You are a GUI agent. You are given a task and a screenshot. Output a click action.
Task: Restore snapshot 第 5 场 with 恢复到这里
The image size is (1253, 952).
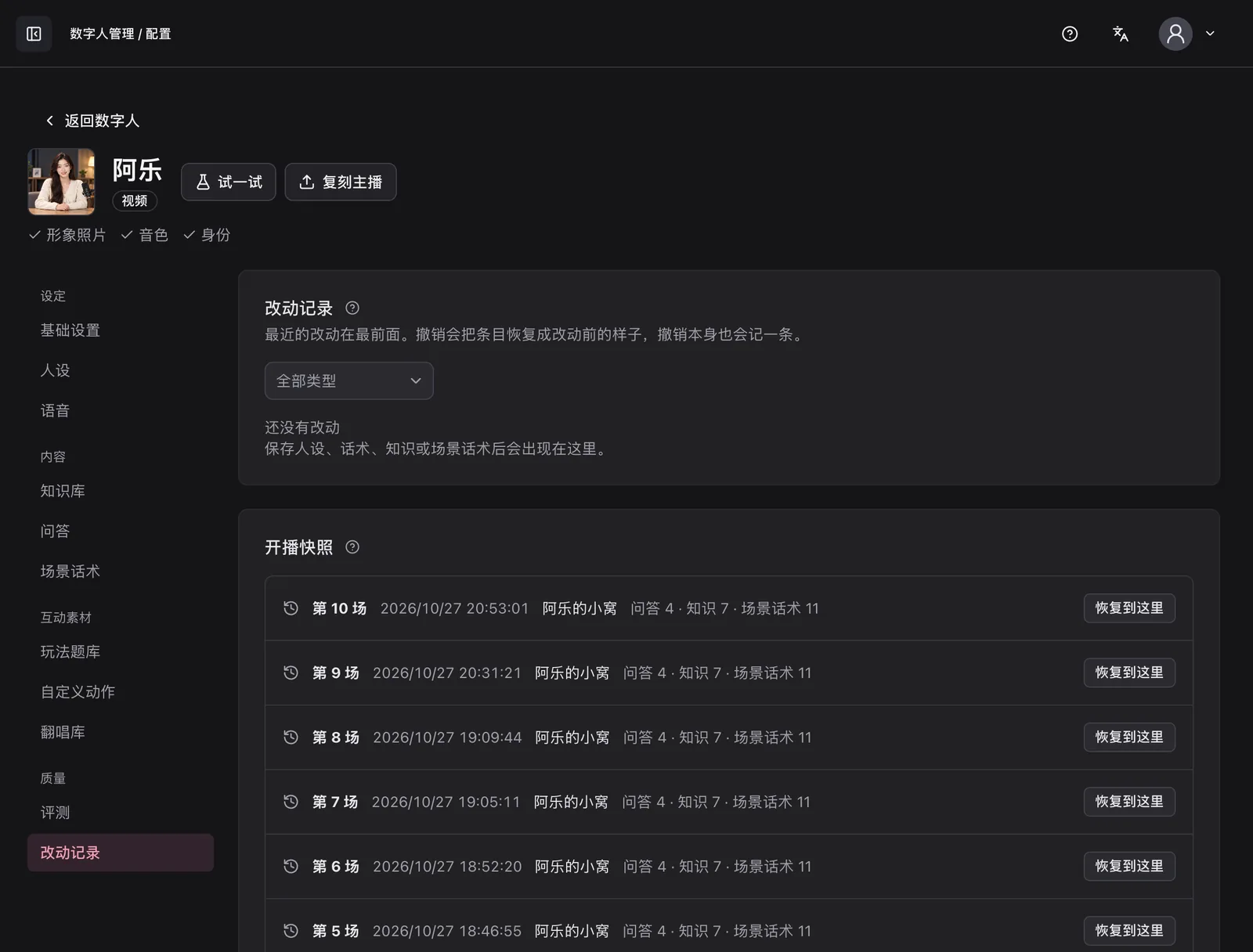click(1129, 931)
